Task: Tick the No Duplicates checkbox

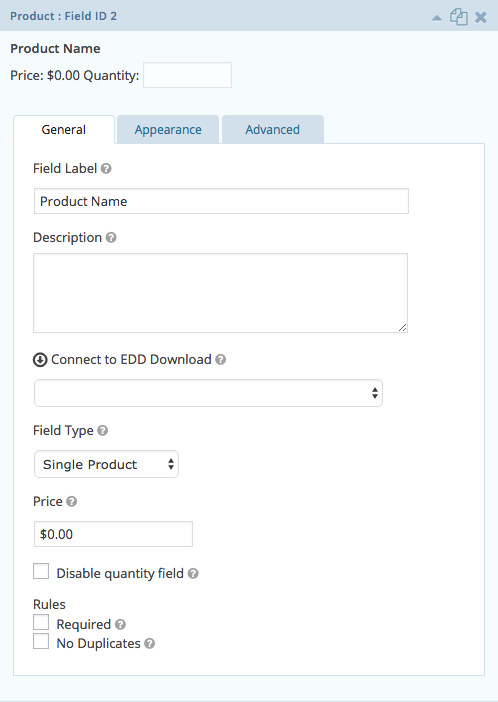Action: 41,641
